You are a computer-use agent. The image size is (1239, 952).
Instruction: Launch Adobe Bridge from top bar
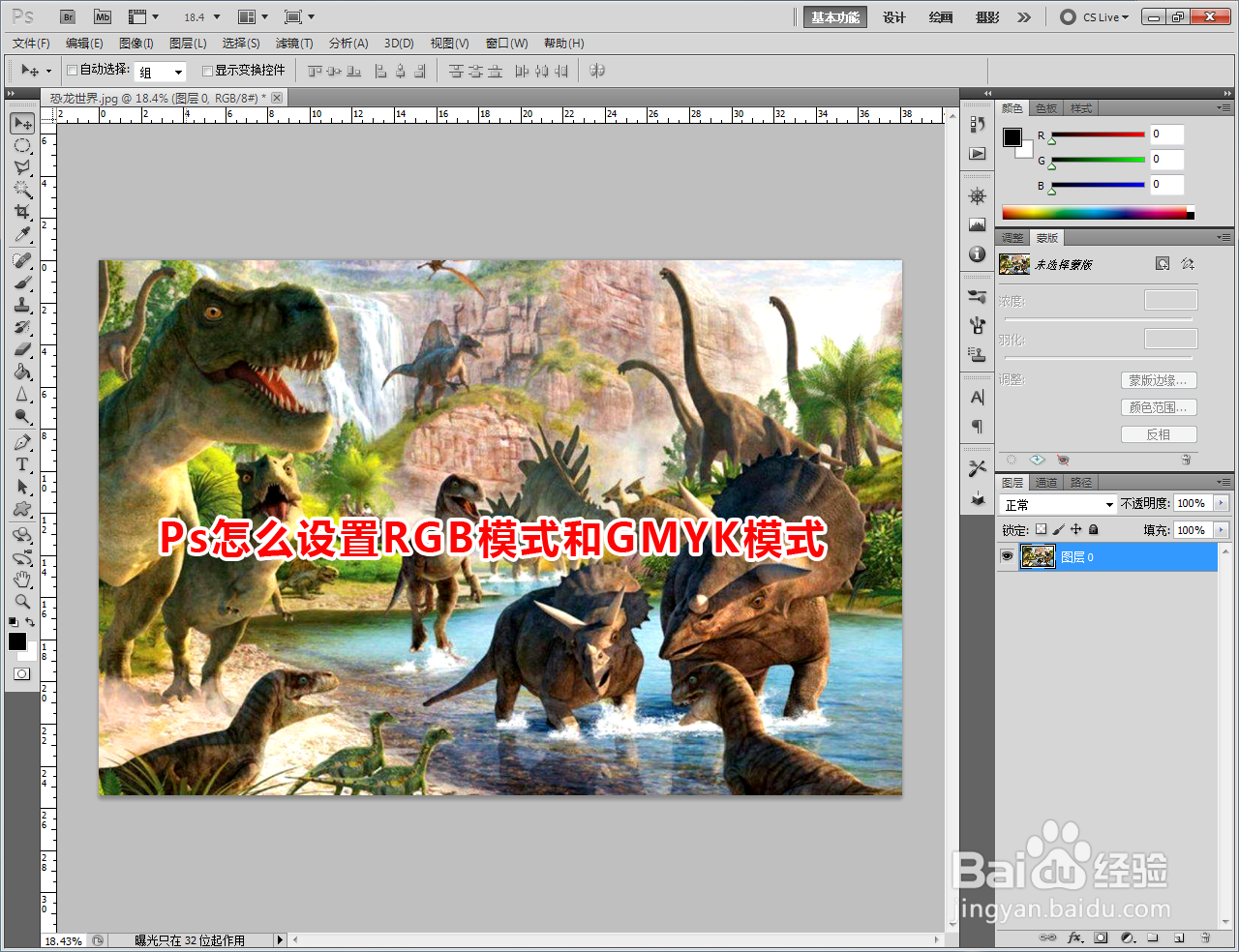point(67,17)
